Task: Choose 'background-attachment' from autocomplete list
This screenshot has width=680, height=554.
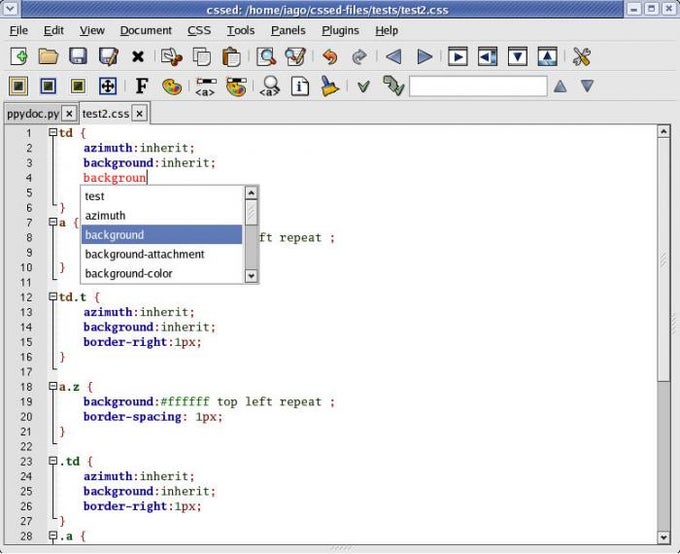Action: tap(162, 254)
